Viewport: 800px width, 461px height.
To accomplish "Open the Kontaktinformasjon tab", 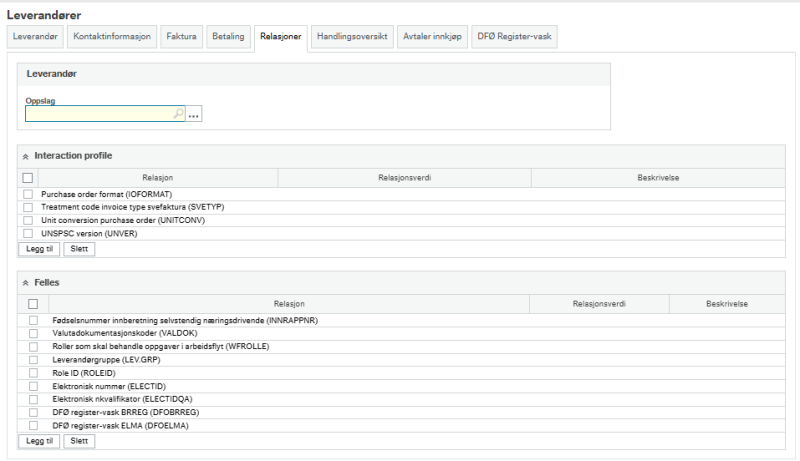I will [112, 37].
